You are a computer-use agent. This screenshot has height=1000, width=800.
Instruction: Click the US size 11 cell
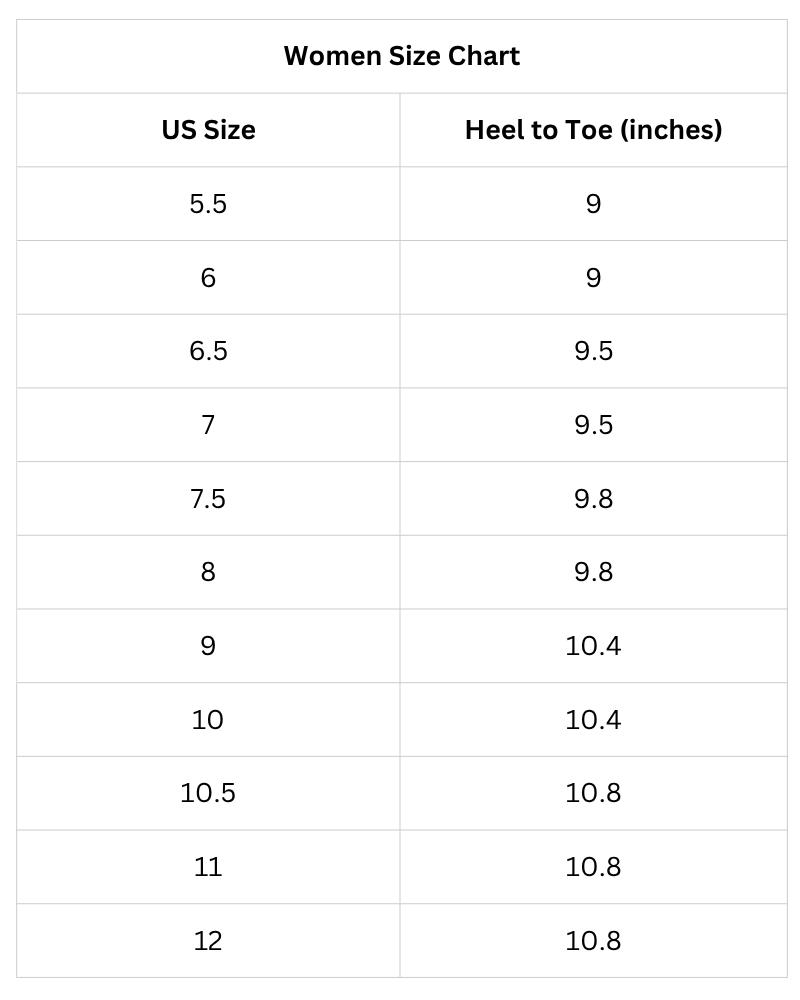tap(208, 867)
